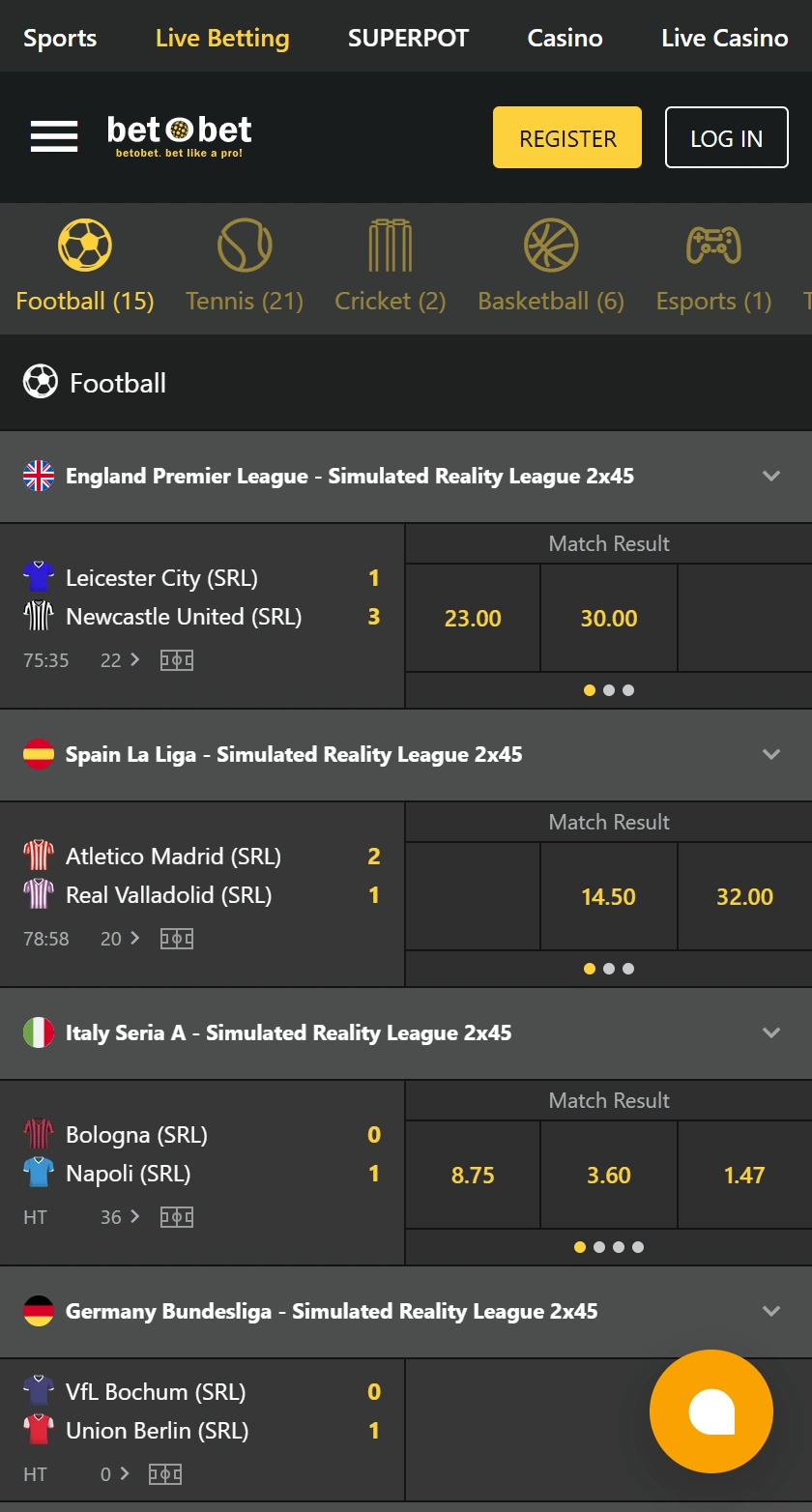Image resolution: width=812 pixels, height=1512 pixels.
Task: Select the Esports gamepad icon
Action: pyautogui.click(x=713, y=246)
